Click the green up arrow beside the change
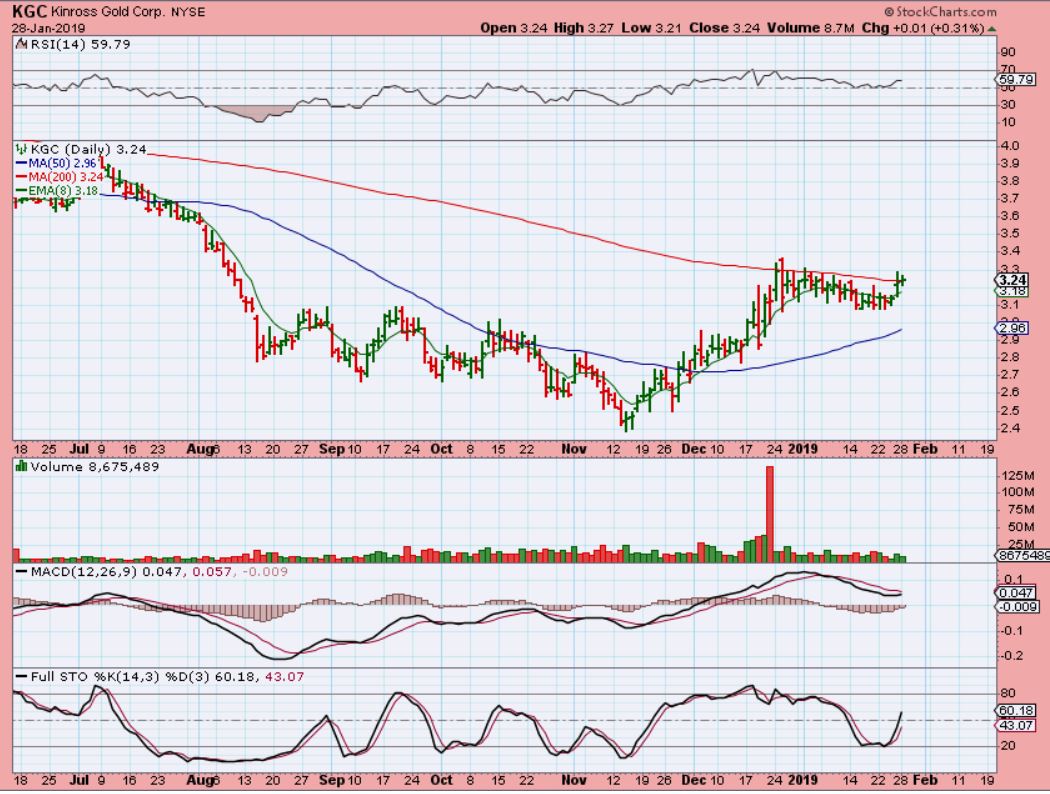This screenshot has height=794, width=1050. point(992,29)
